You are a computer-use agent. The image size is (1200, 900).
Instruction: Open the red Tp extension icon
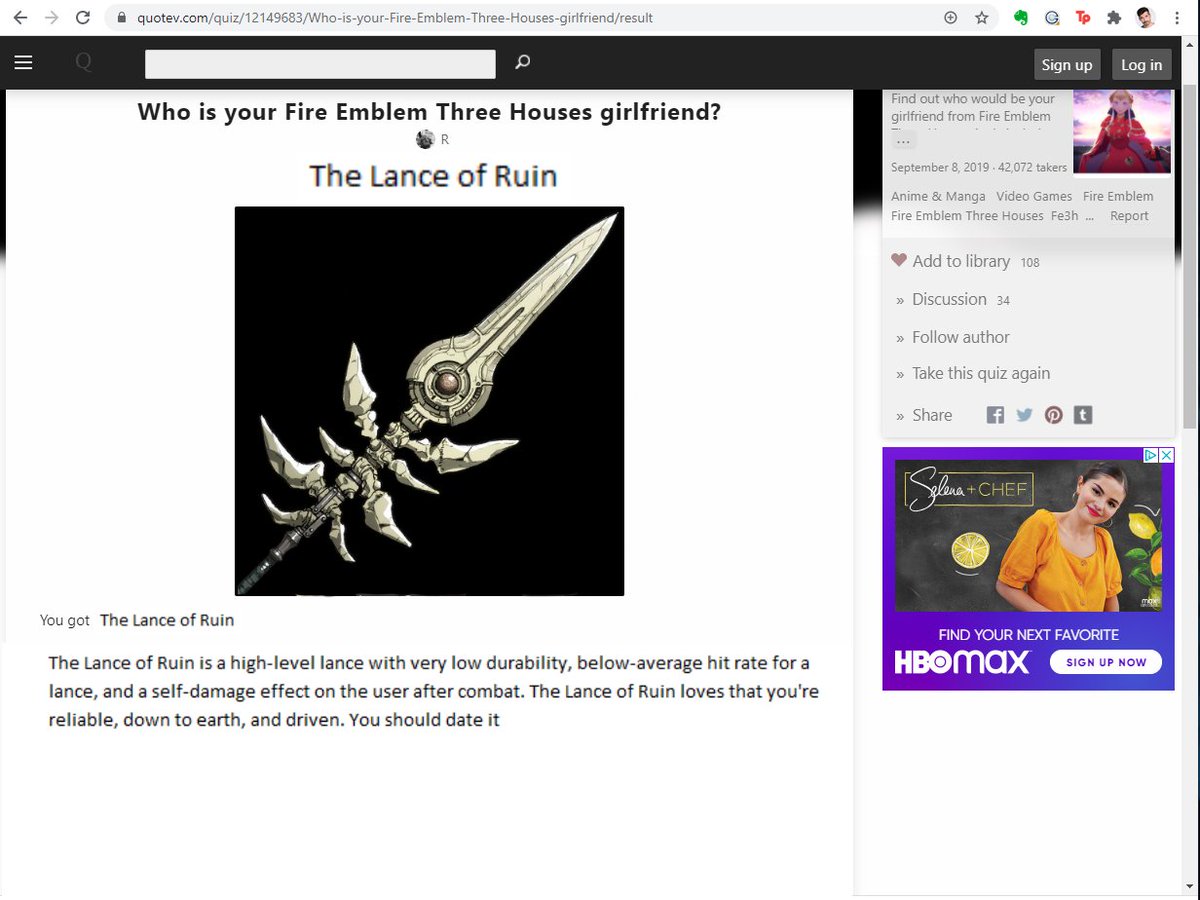1083,18
